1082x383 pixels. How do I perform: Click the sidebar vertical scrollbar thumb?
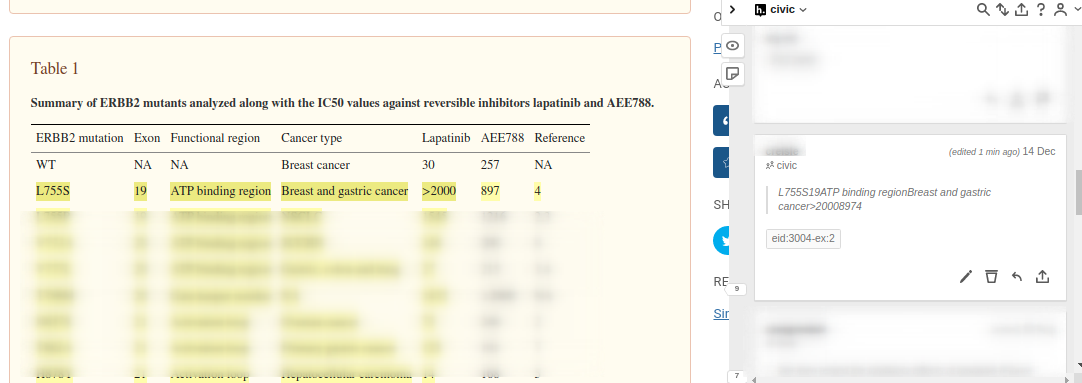pyautogui.click(x=1079, y=193)
